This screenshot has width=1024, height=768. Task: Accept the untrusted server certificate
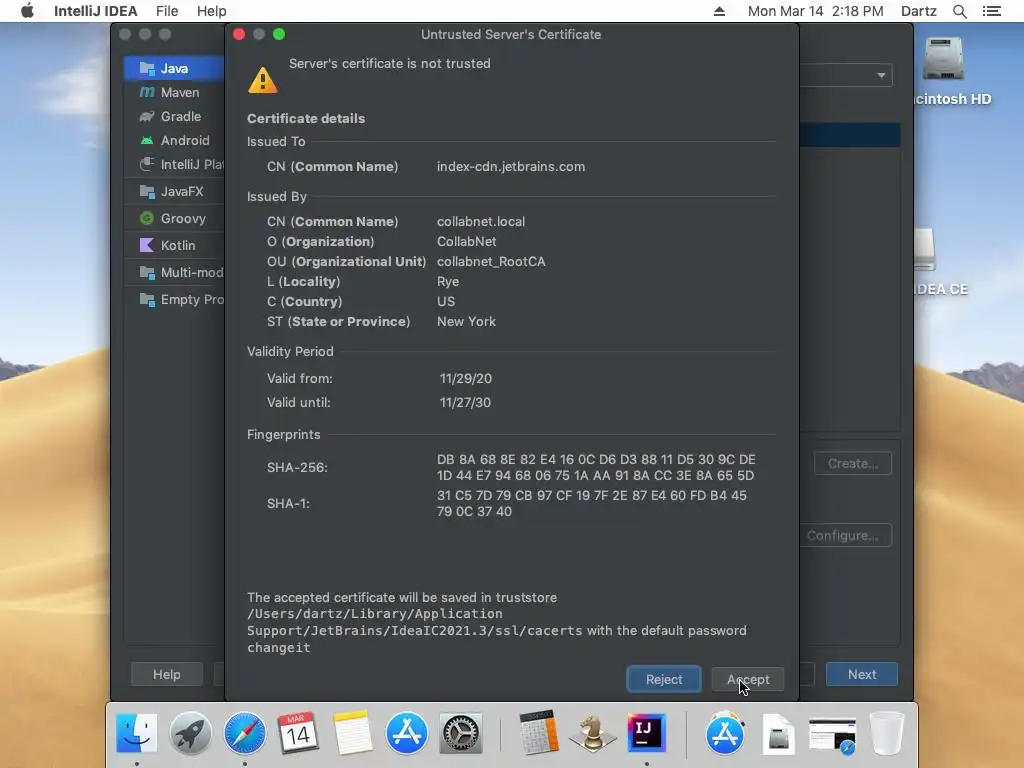coord(748,679)
